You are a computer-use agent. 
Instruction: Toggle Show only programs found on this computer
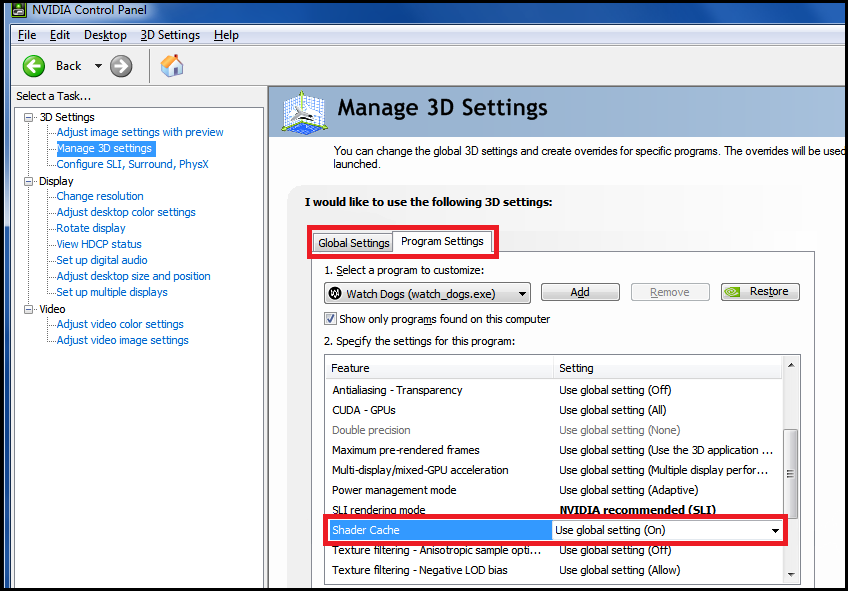click(330, 319)
